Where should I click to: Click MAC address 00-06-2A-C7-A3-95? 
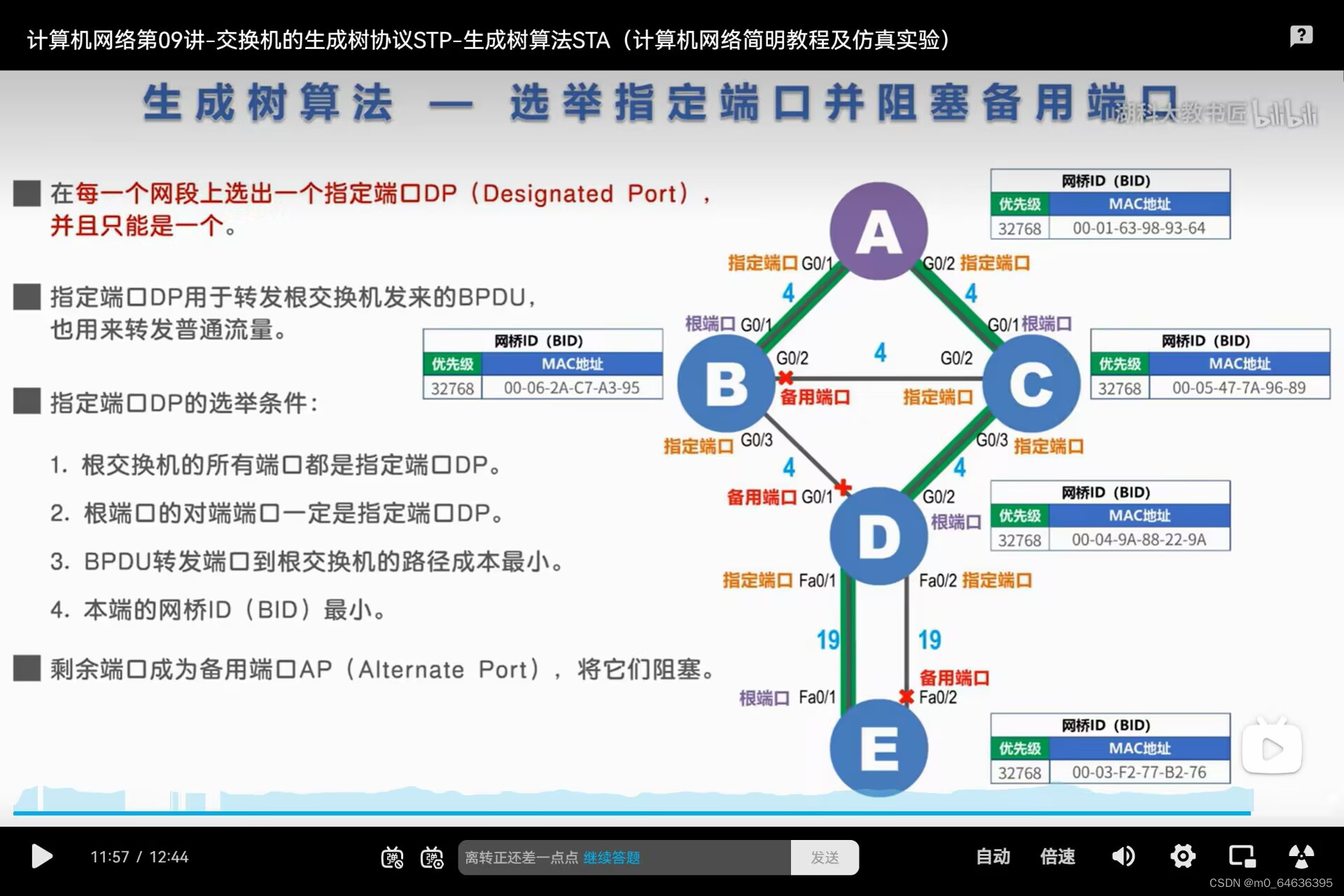point(571,388)
